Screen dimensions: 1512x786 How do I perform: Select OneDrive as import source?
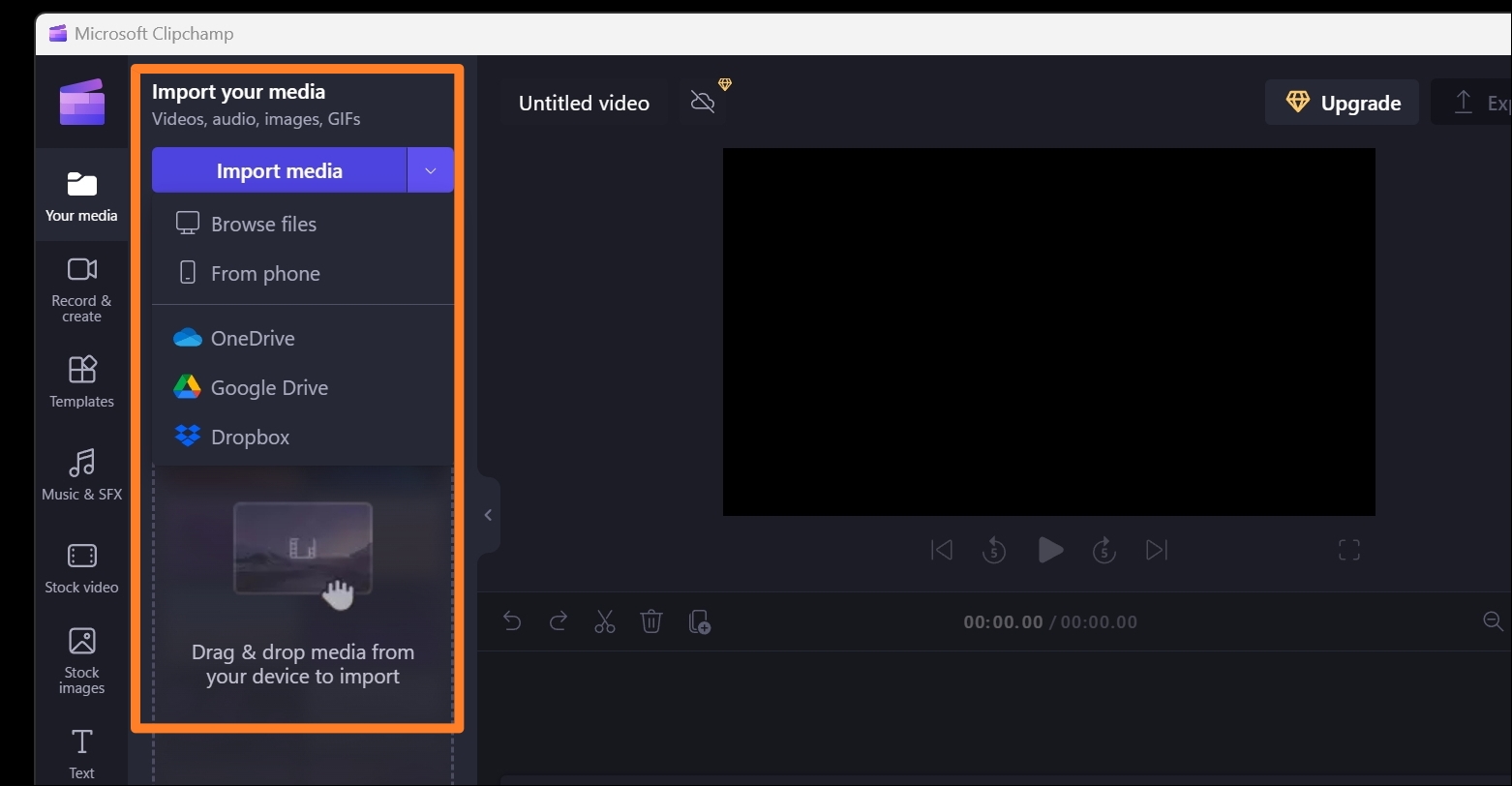coord(303,338)
